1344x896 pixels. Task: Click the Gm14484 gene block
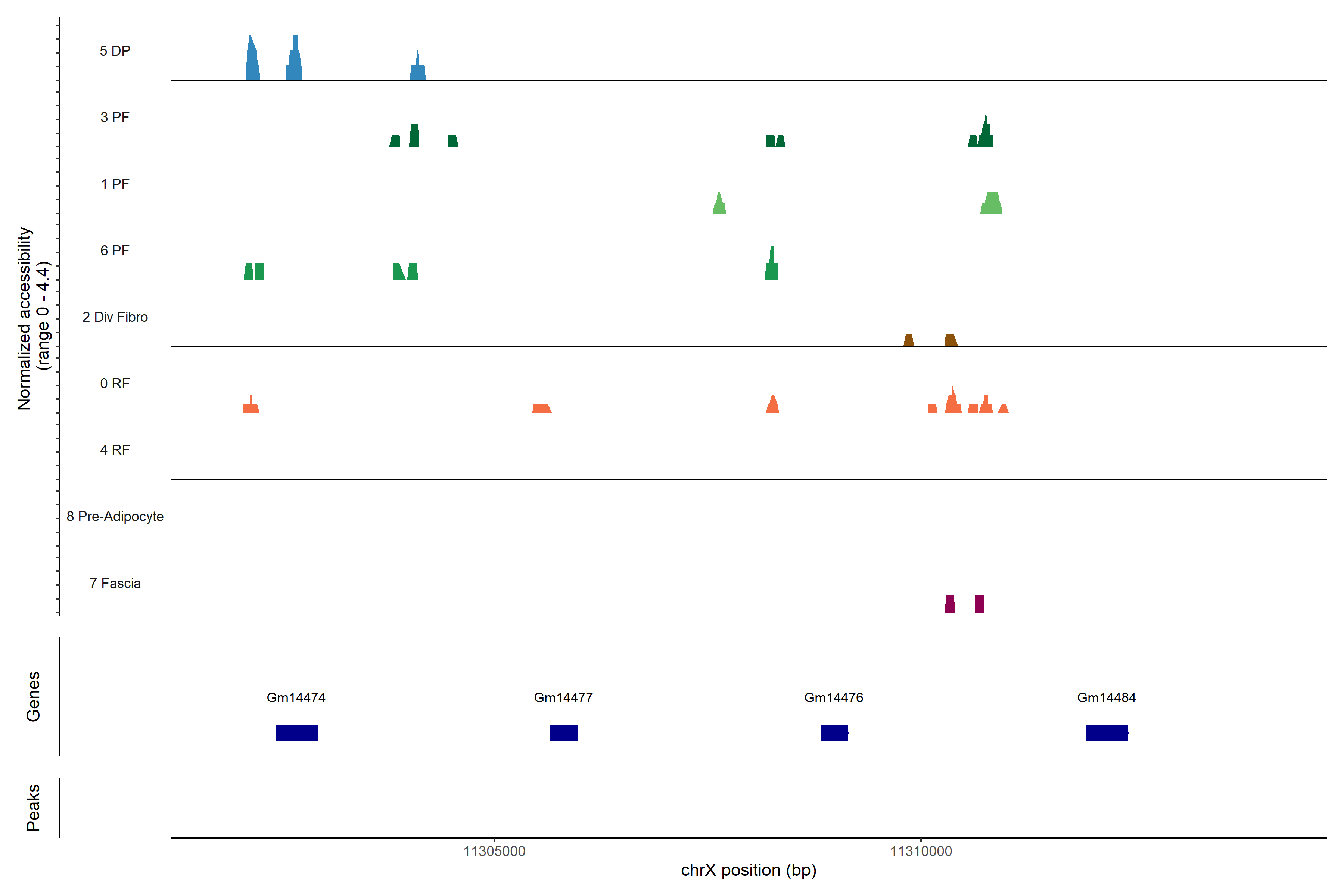1106,732
